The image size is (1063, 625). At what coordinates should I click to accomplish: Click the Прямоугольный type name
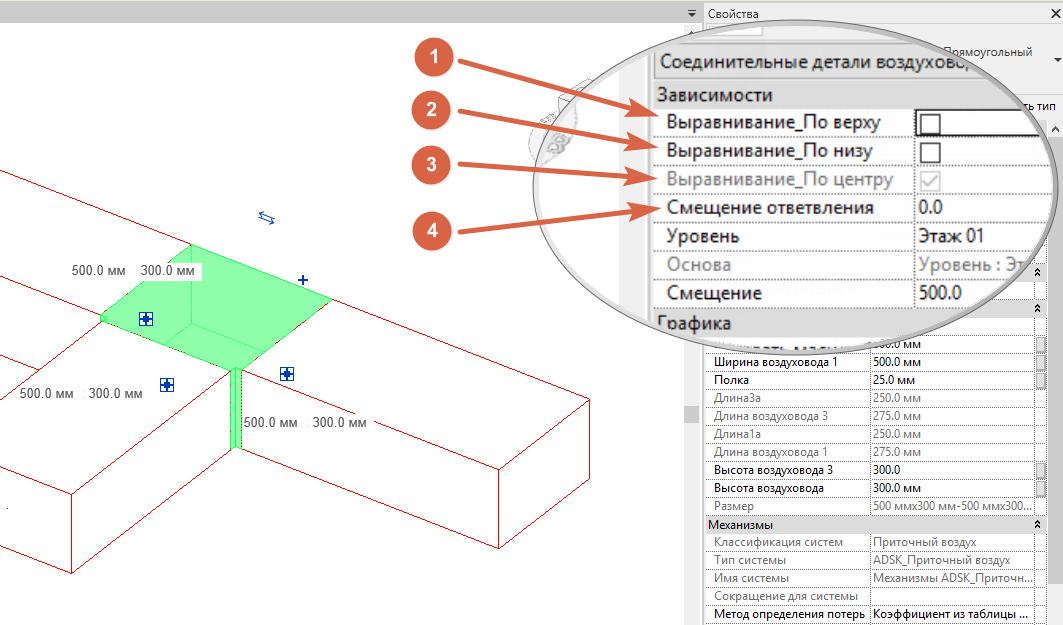[988, 52]
